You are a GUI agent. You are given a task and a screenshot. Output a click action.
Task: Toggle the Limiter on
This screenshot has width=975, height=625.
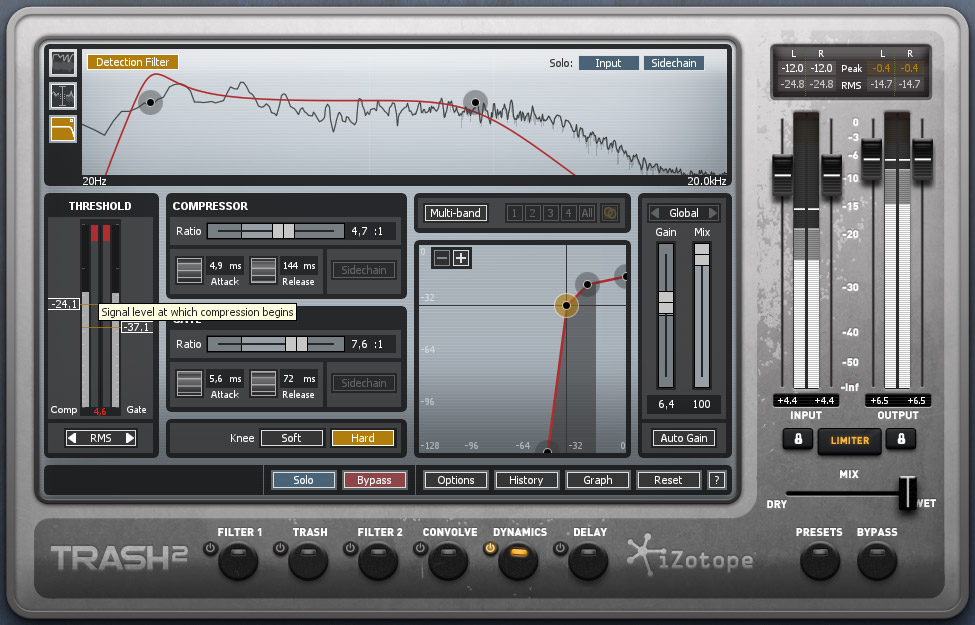coord(849,441)
